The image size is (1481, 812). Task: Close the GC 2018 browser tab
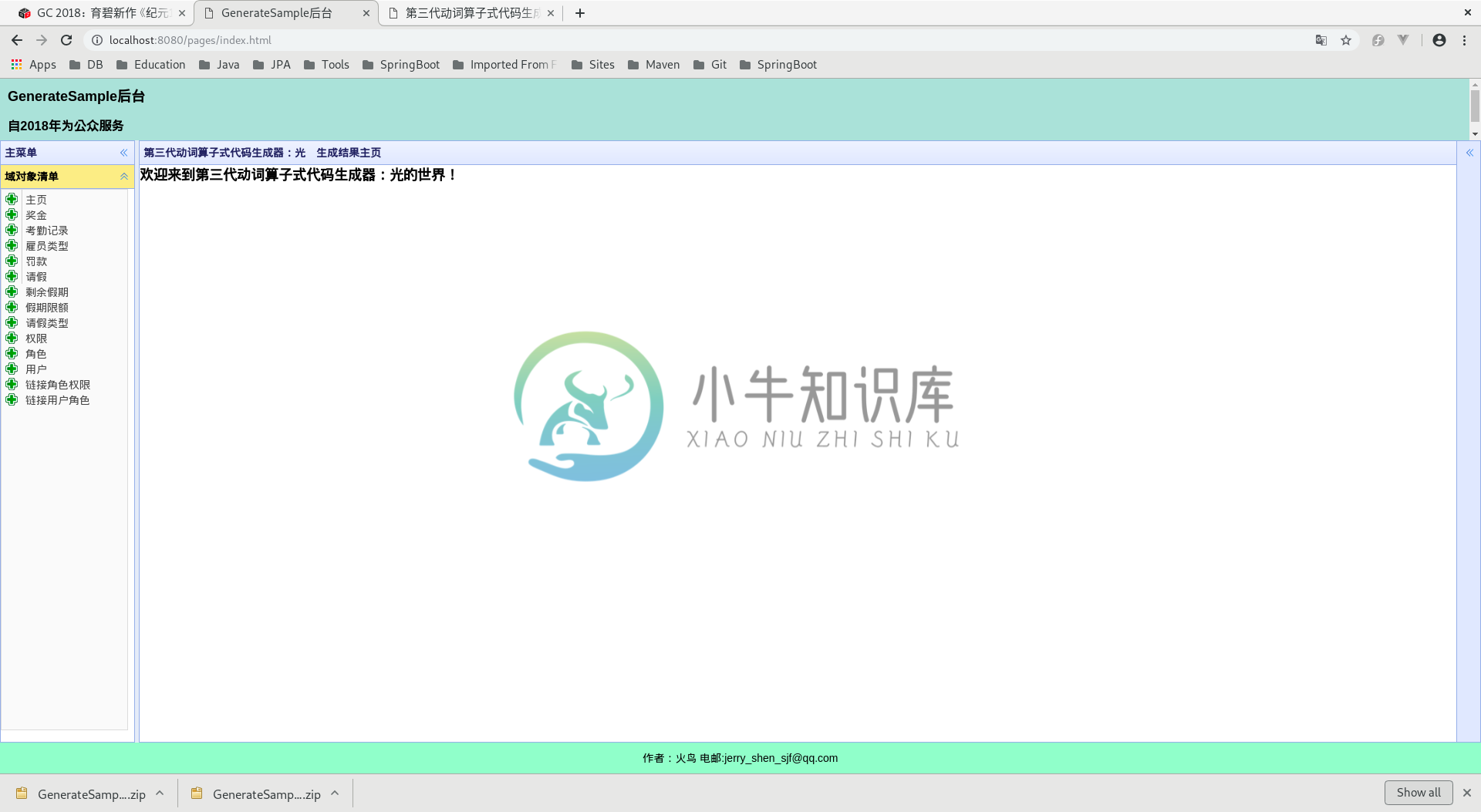coord(182,13)
